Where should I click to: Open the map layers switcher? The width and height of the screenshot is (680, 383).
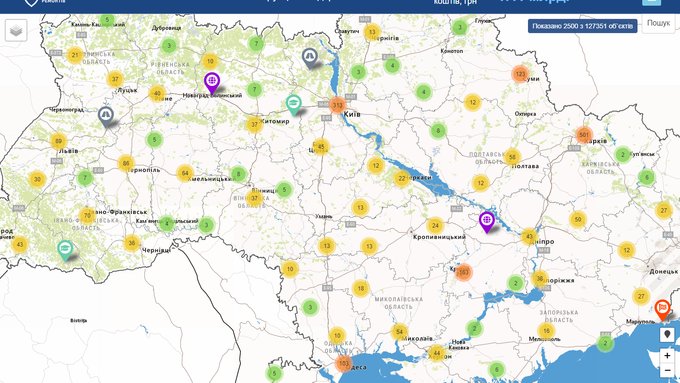[x=16, y=30]
